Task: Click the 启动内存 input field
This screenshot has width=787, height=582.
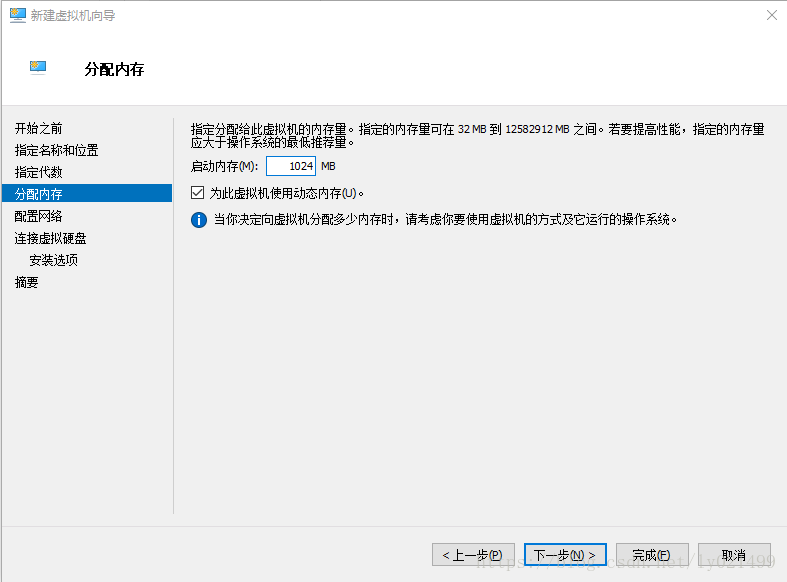Action: pos(291,166)
